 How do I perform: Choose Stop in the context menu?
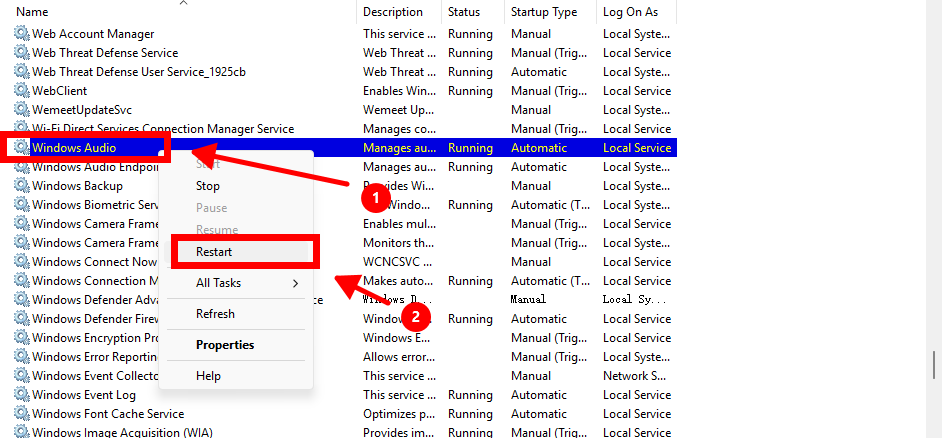208,186
